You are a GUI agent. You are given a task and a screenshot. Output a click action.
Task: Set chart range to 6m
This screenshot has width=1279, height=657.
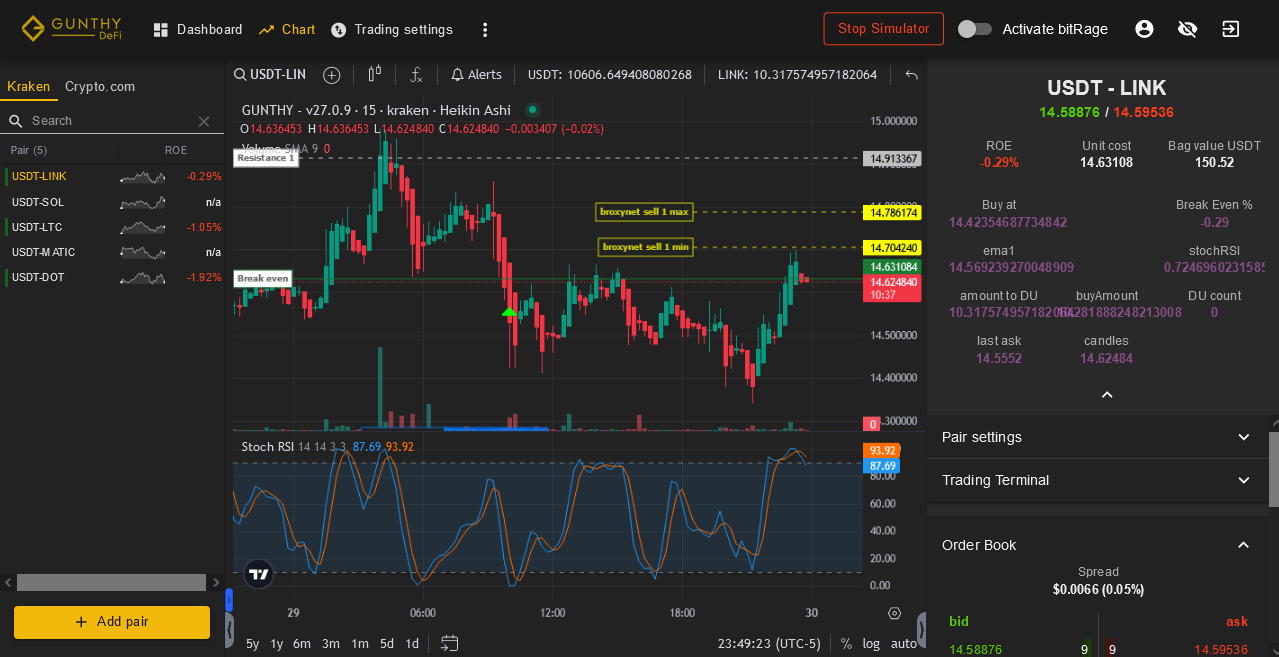click(302, 644)
